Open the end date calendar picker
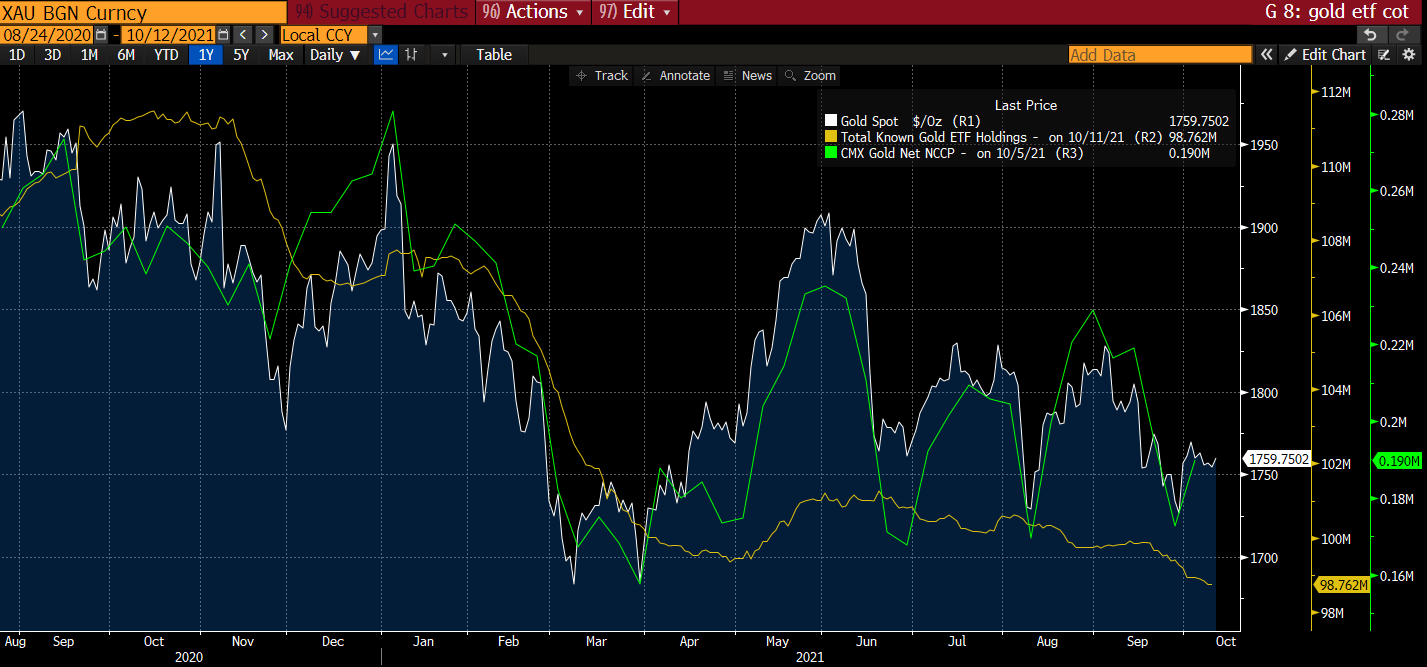Image resolution: width=1427 pixels, height=667 pixels. coord(222,35)
